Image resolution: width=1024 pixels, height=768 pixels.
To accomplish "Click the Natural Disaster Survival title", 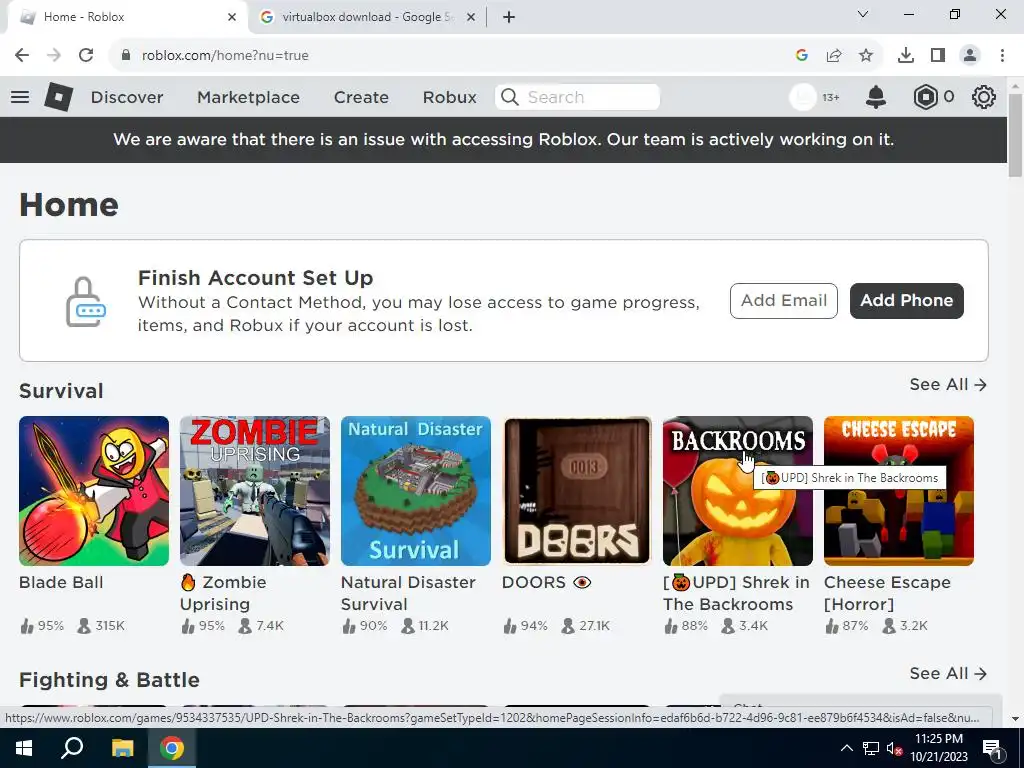I will pos(408,593).
